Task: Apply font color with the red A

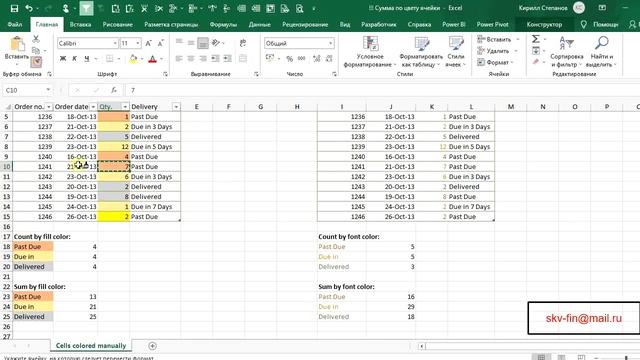Action: pos(153,59)
